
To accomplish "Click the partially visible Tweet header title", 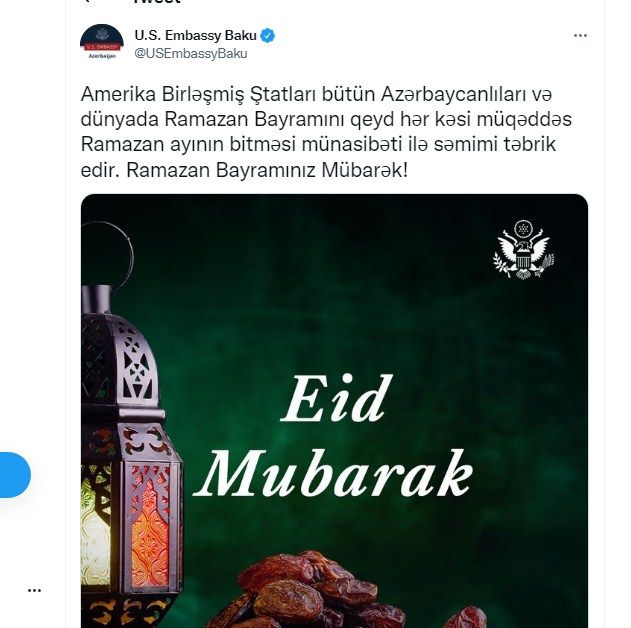I will 157,2.
